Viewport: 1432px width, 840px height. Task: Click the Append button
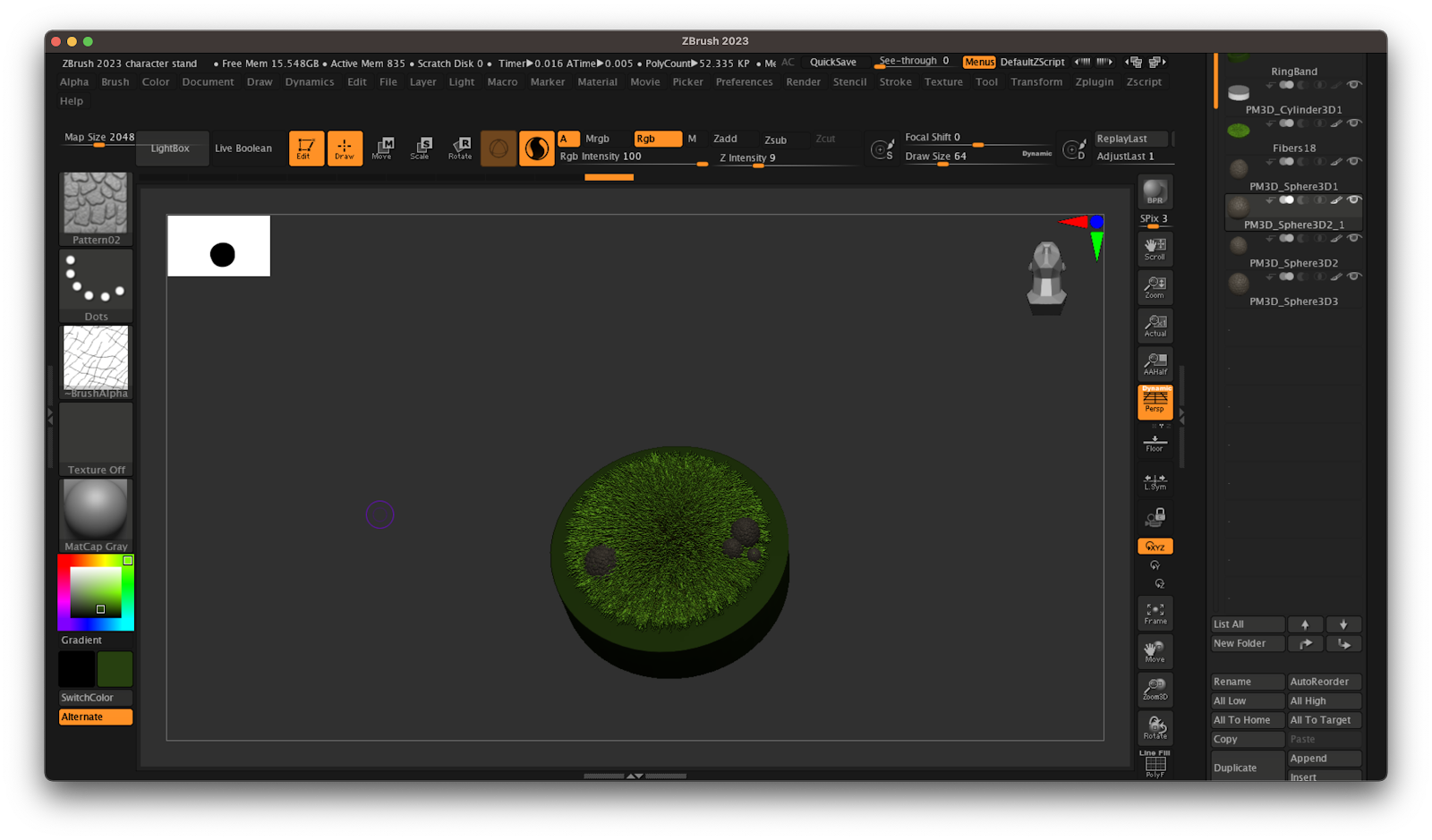[x=1325, y=759]
